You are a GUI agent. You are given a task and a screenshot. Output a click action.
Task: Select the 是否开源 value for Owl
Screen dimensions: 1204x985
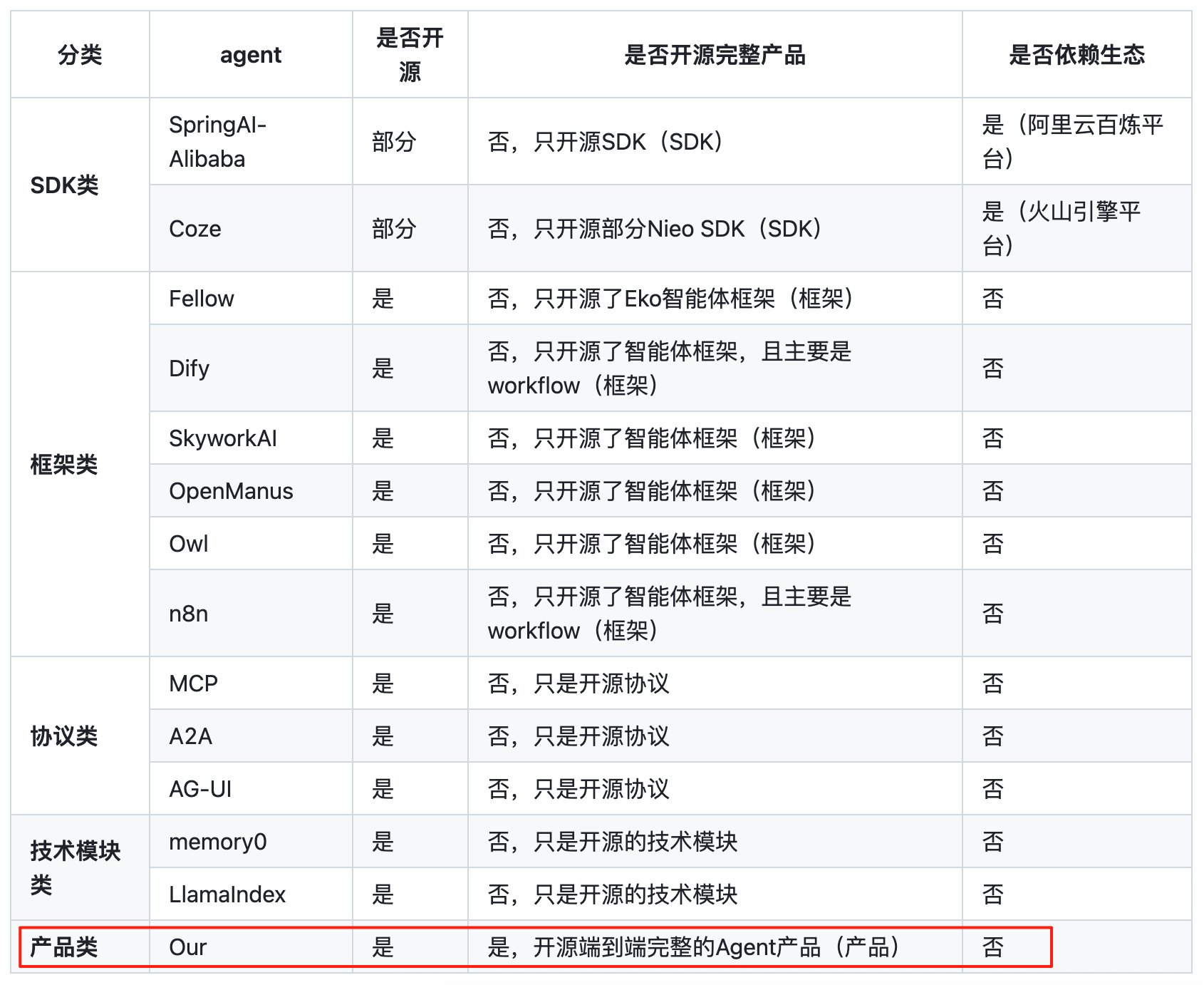pos(383,544)
